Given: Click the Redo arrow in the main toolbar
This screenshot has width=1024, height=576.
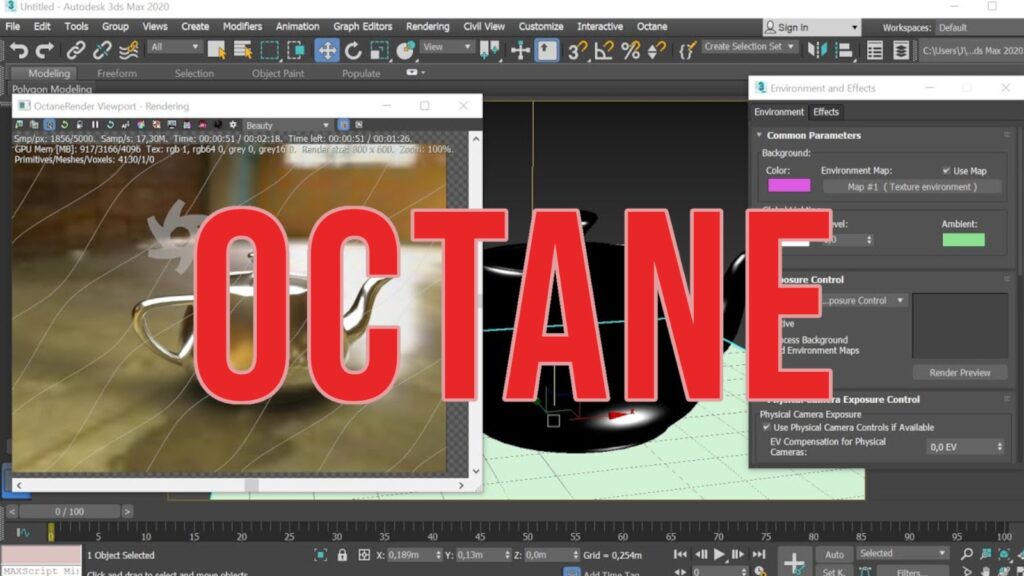Looking at the screenshot, I should (x=44, y=50).
